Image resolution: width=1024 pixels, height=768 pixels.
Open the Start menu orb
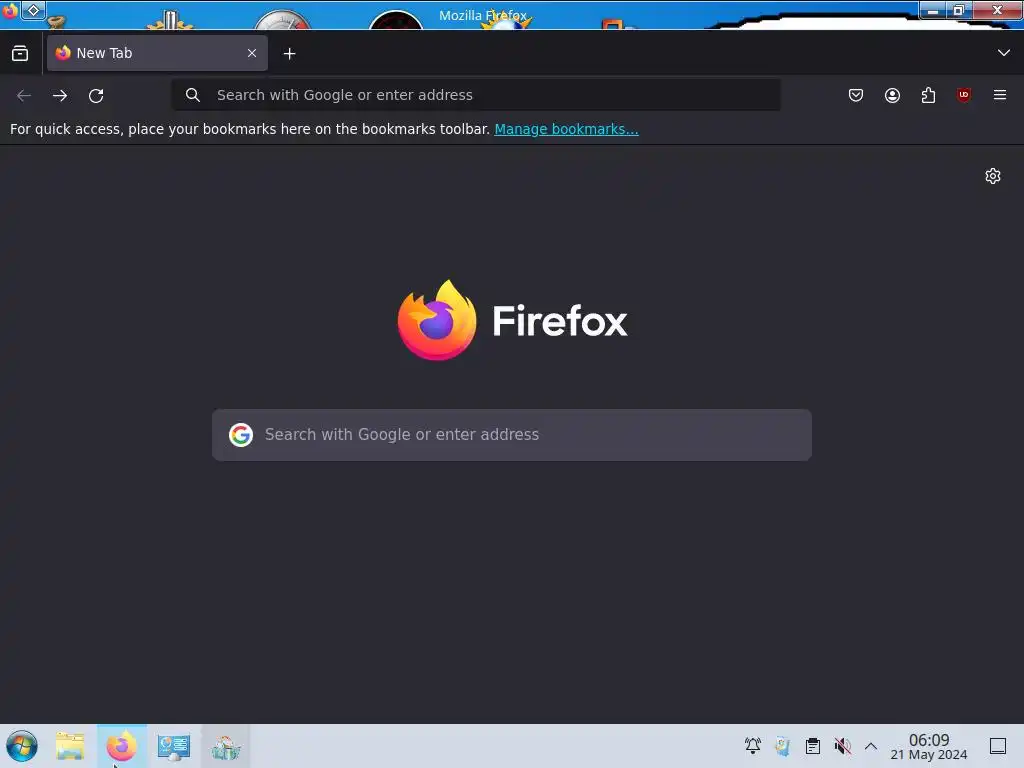click(22, 746)
